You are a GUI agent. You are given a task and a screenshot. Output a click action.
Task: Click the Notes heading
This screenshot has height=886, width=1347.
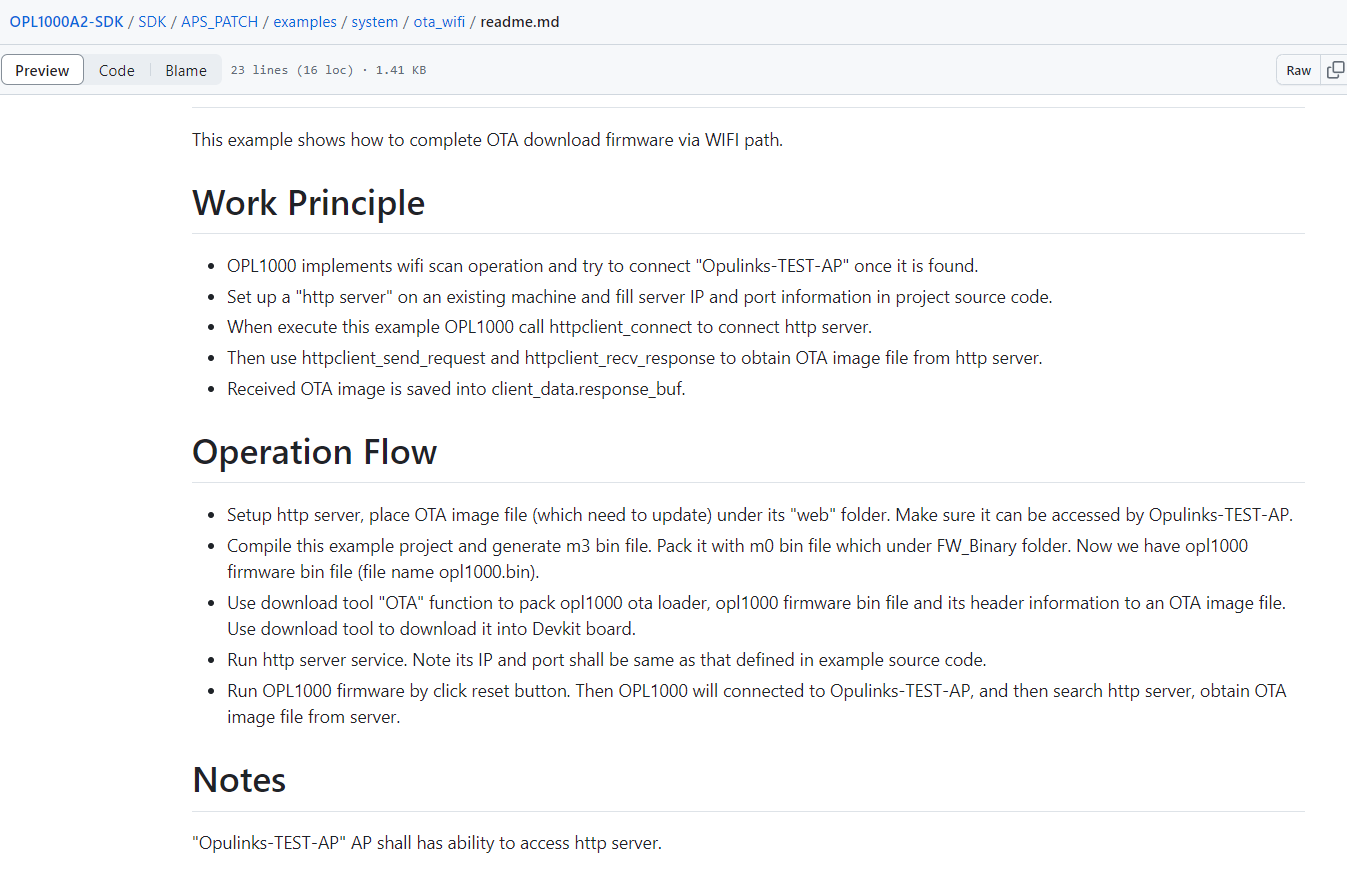point(239,780)
